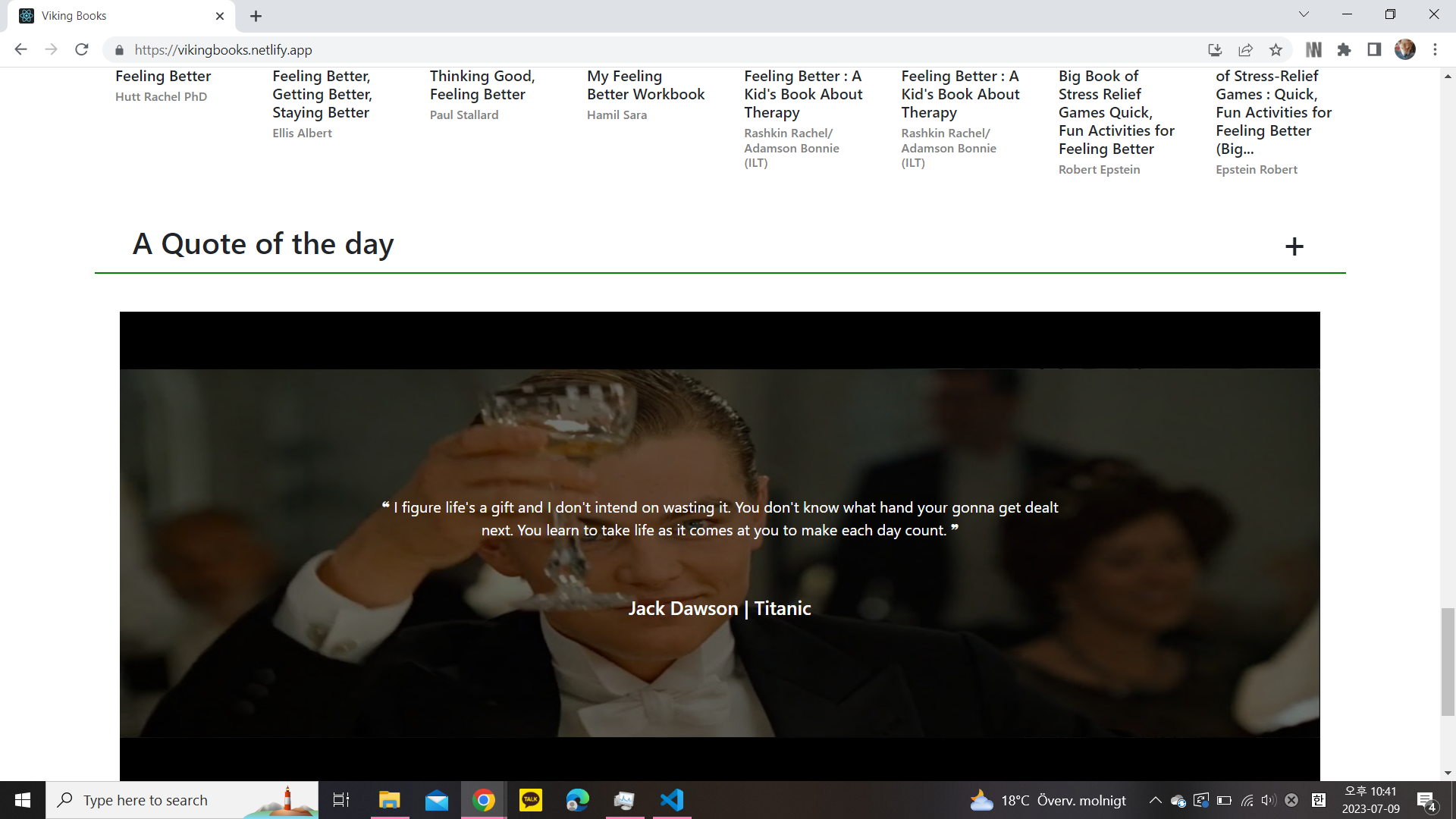The image size is (1456, 819).
Task: Open the tab search chevron
Action: coord(1304,14)
